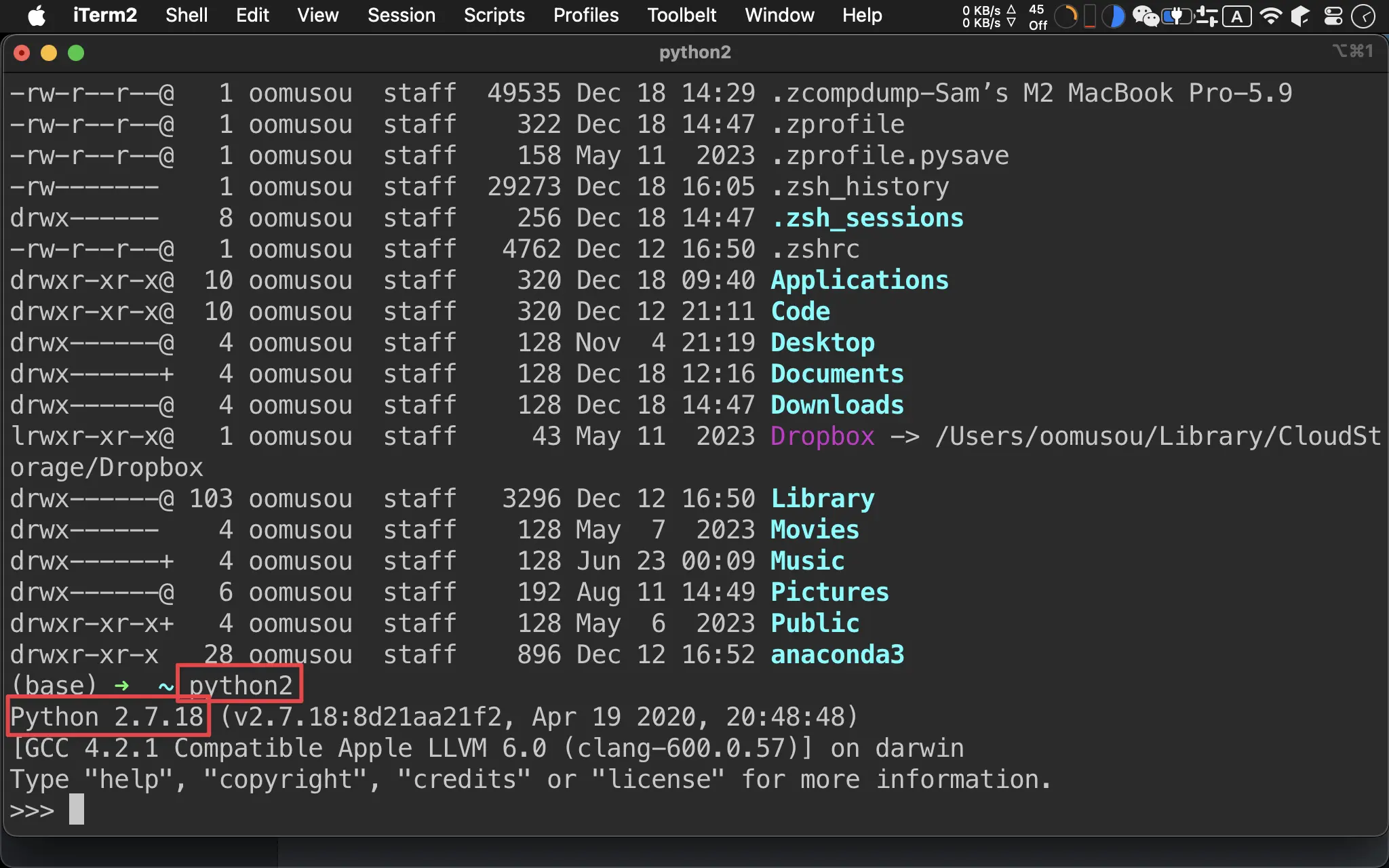Screen dimensions: 1389x868
Task: Open the View menu
Action: point(317,15)
